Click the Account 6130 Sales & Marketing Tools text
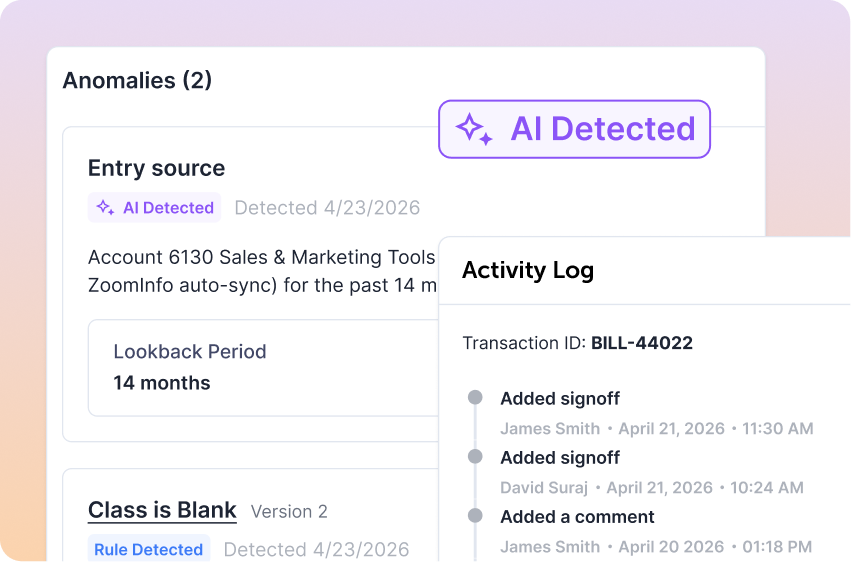The height and width of the screenshot is (562, 851). coord(262,257)
